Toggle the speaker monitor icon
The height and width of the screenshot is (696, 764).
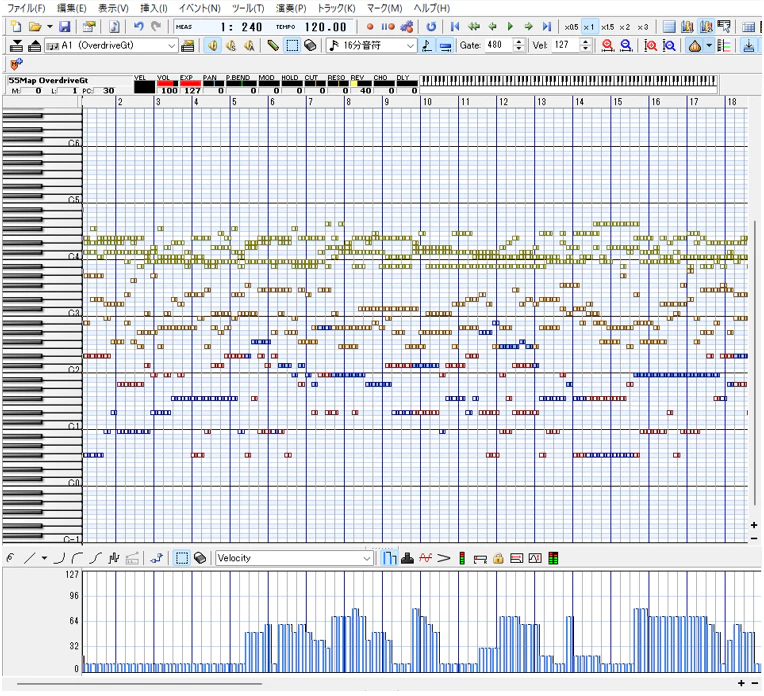click(x=212, y=46)
